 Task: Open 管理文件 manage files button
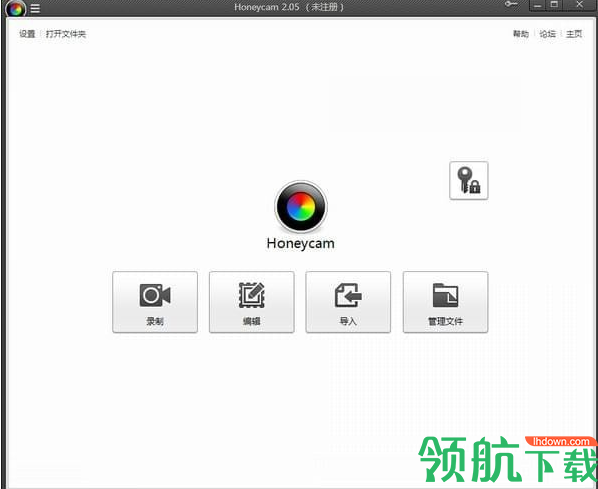[x=445, y=302]
